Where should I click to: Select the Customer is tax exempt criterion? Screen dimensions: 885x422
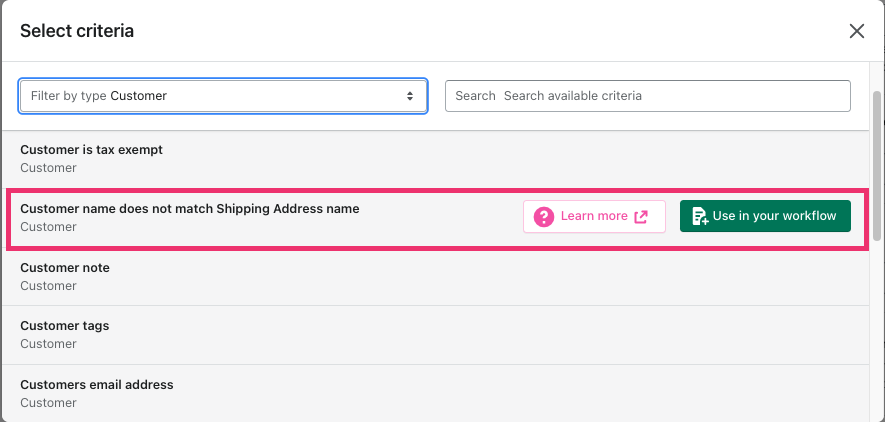435,159
